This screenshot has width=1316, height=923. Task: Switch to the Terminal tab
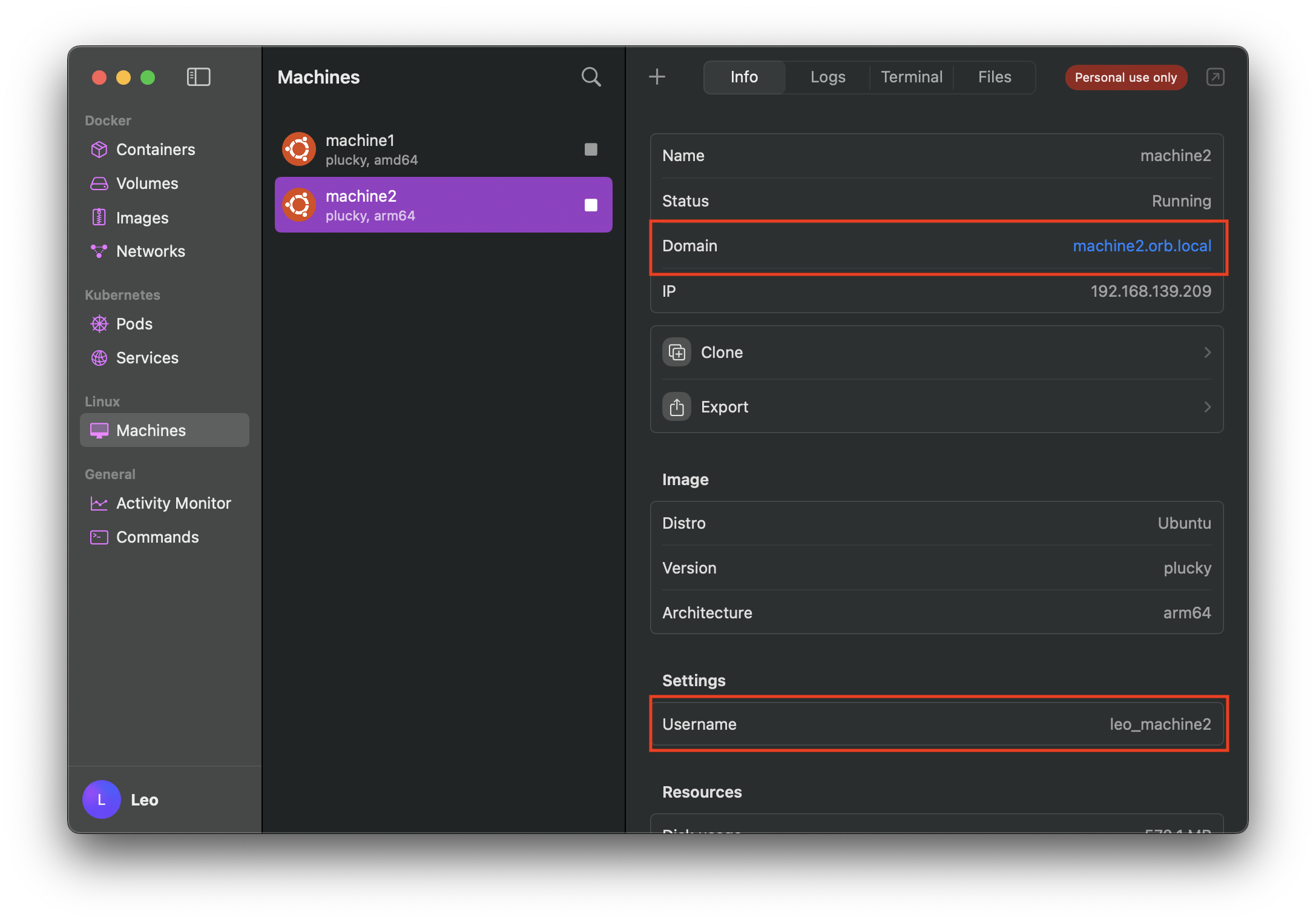pos(911,77)
